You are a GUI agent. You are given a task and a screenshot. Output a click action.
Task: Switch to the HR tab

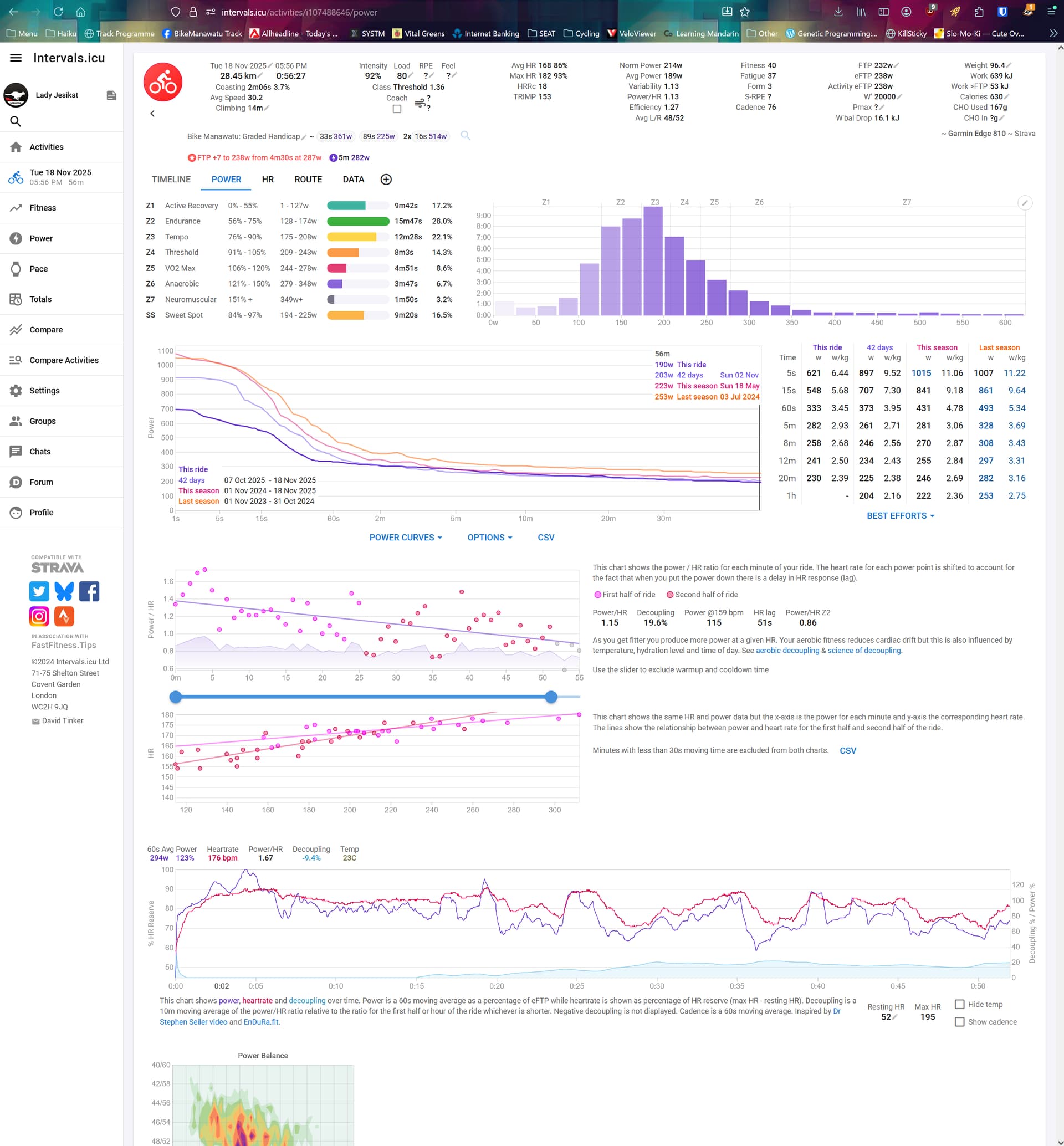(x=268, y=180)
